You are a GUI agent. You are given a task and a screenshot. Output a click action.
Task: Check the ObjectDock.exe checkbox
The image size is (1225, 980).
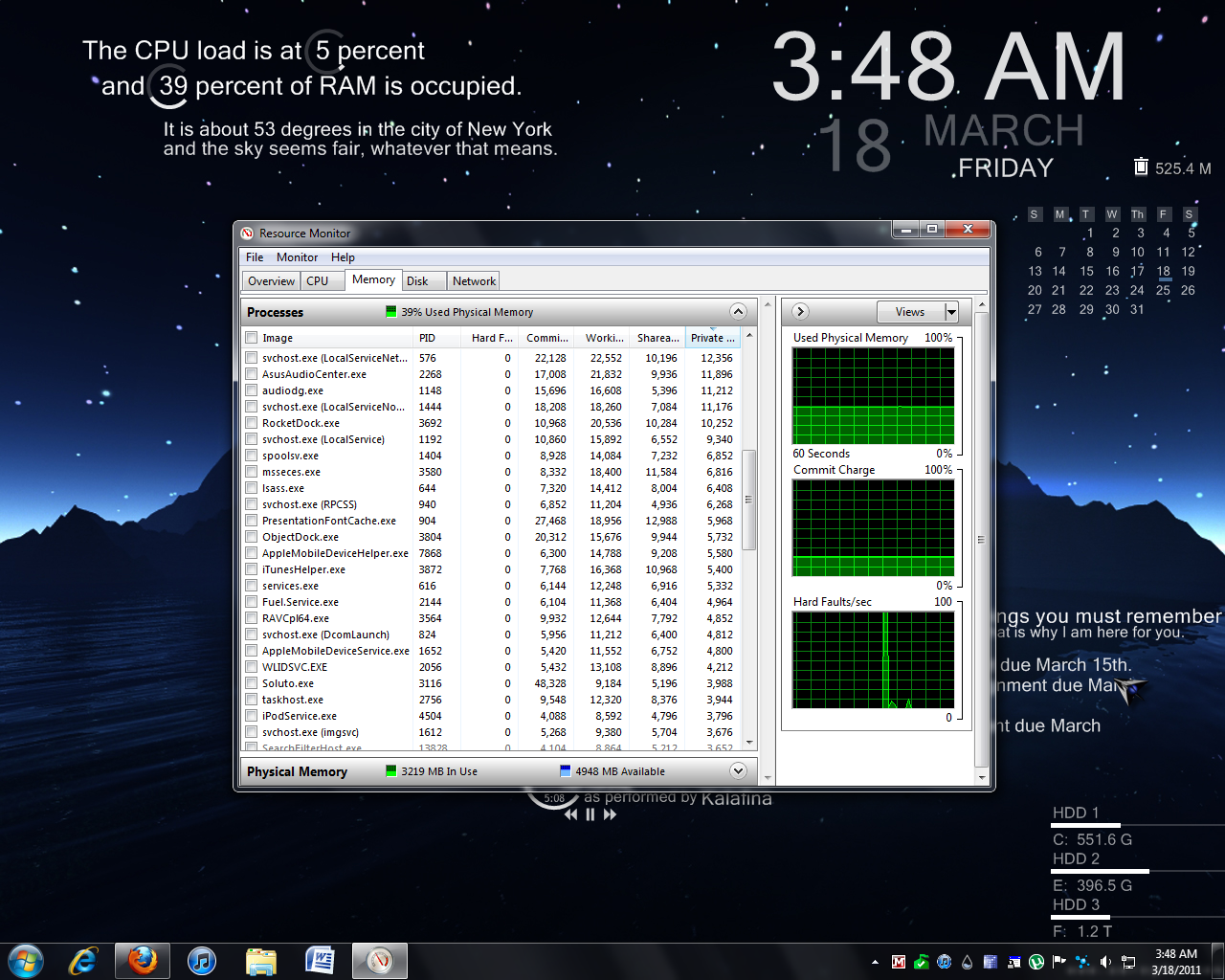(252, 537)
